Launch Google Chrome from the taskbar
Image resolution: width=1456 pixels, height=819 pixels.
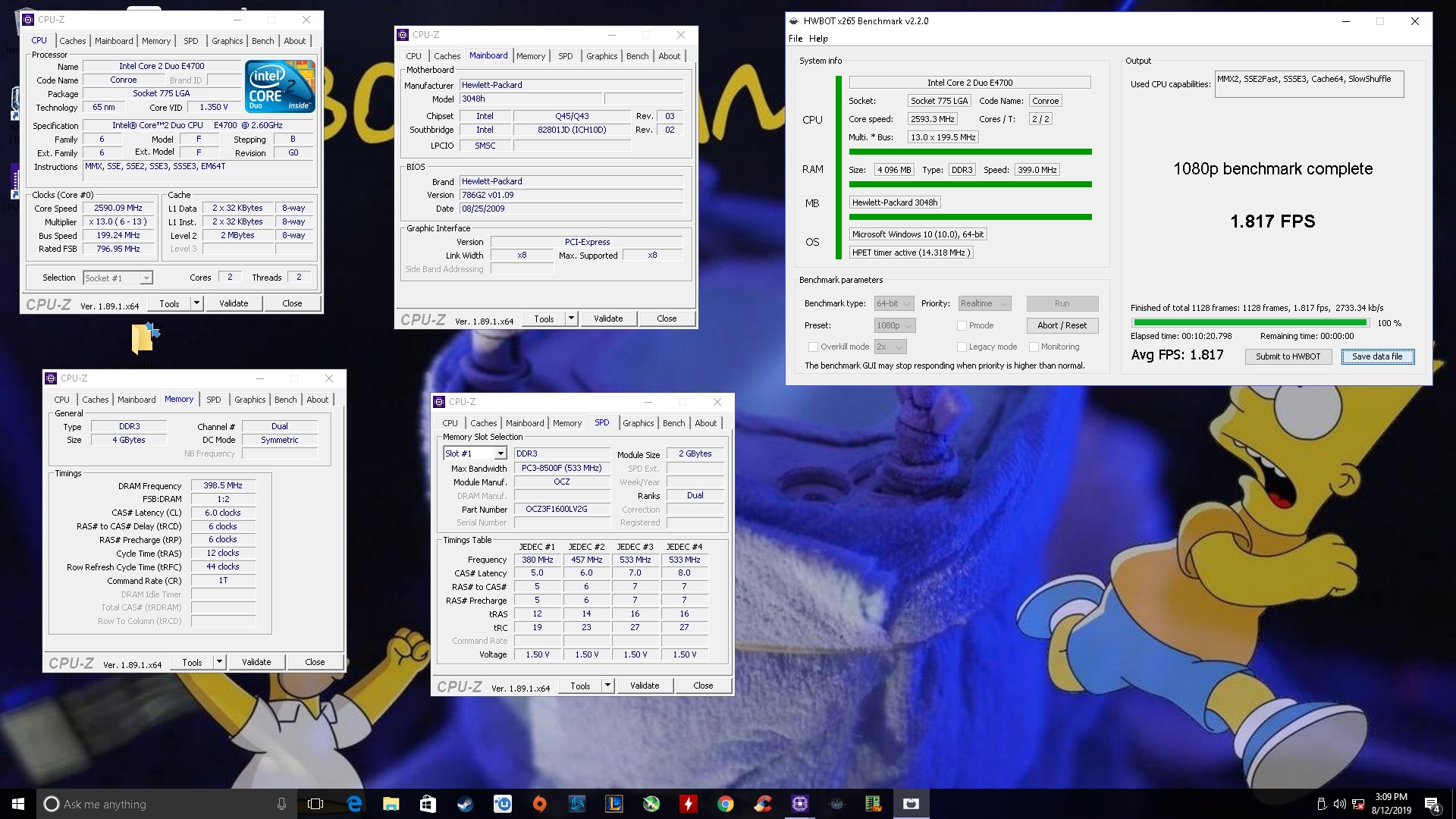point(725,804)
